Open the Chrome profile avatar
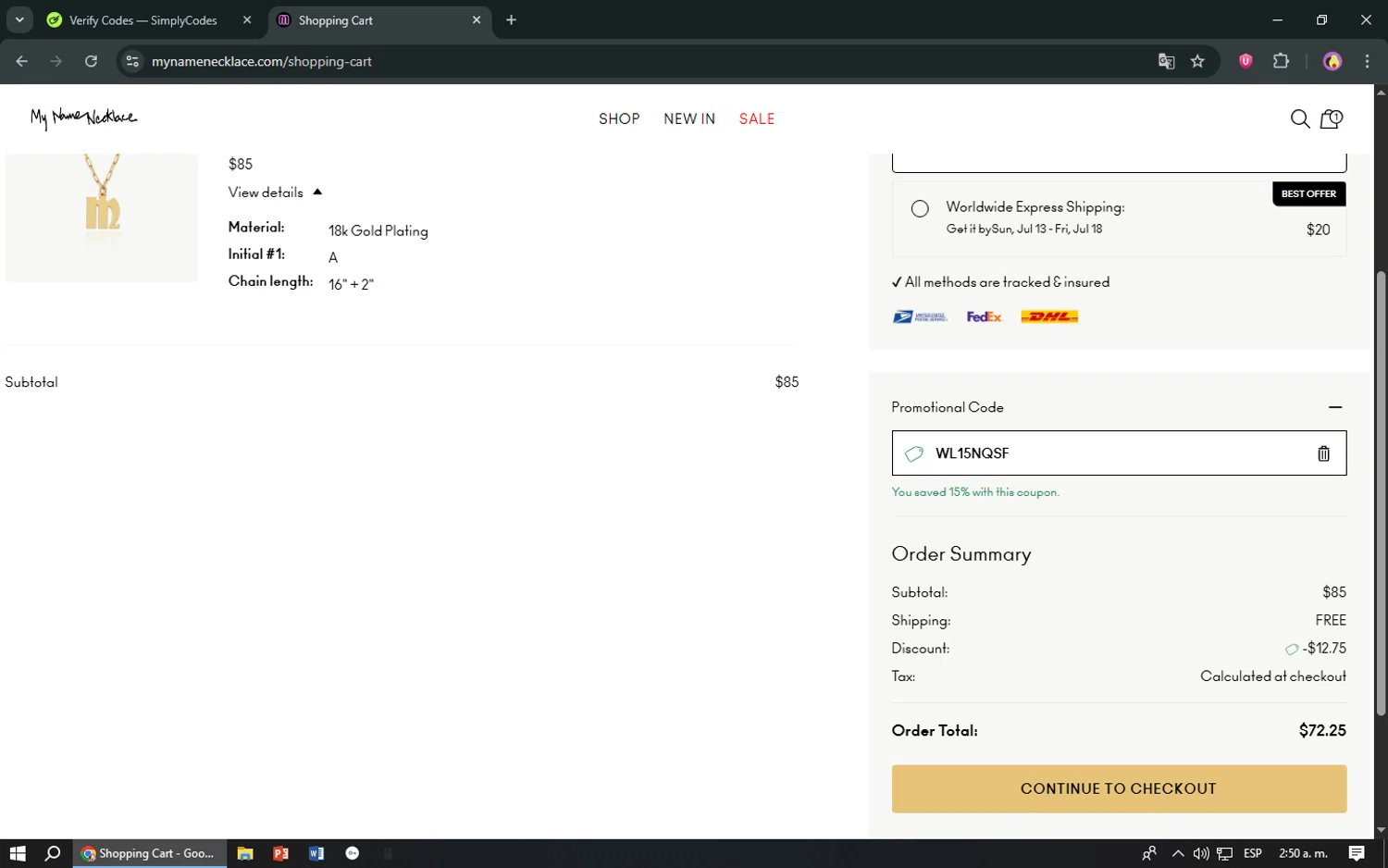 (x=1332, y=61)
